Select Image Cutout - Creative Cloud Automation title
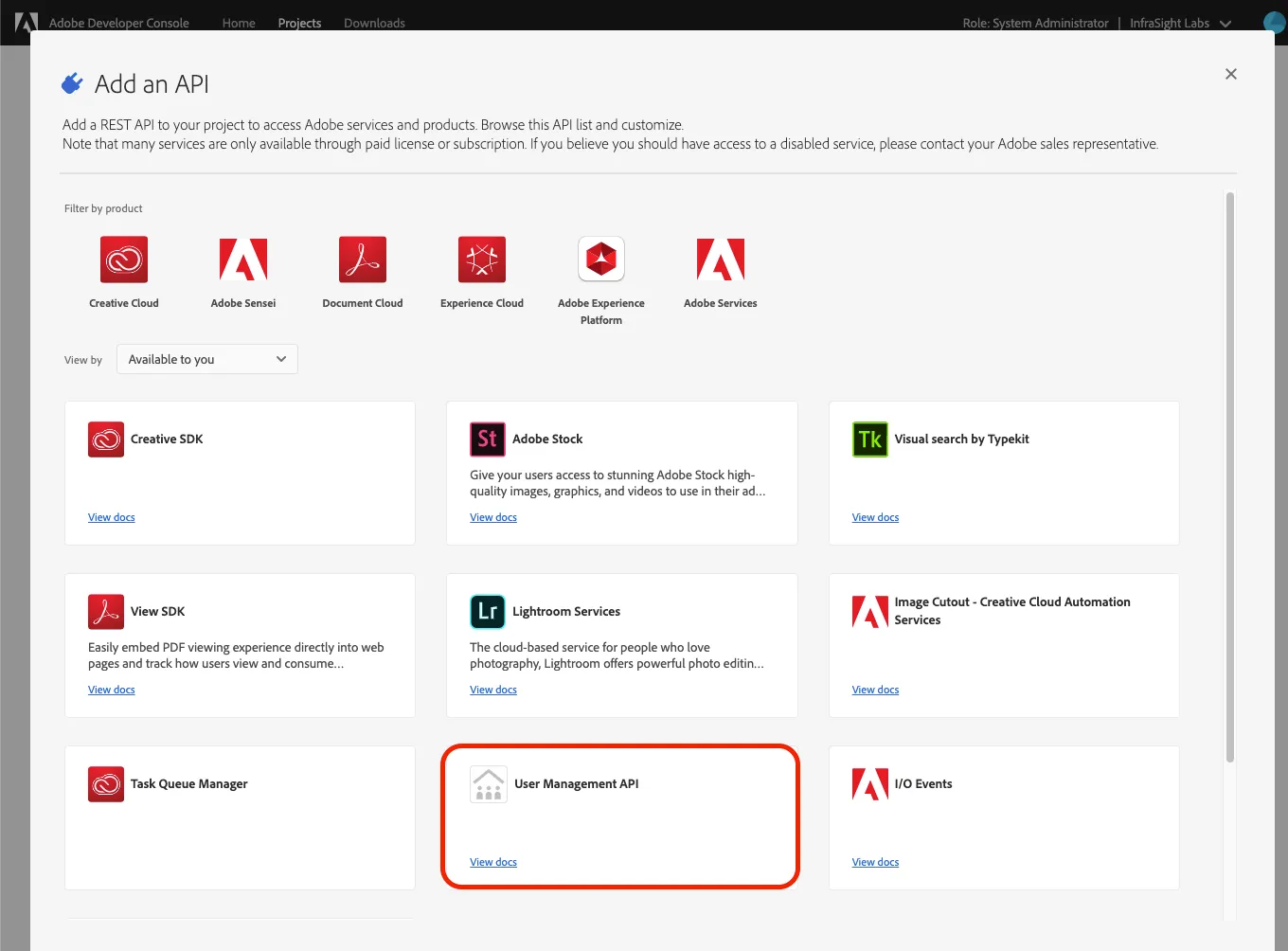Screen dimensions: 1288x951 1012,611
